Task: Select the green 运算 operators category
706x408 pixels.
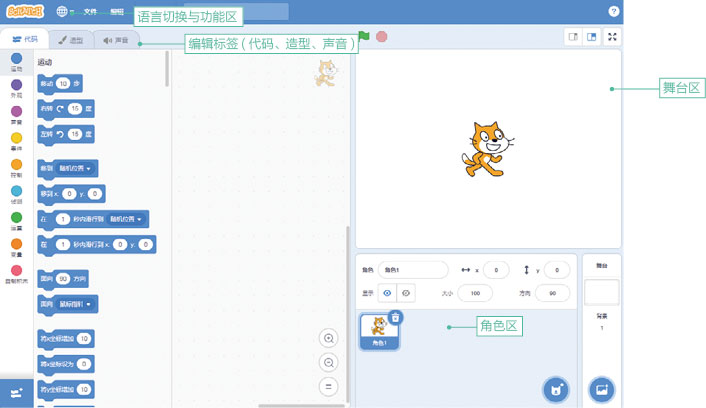Action: (16, 218)
